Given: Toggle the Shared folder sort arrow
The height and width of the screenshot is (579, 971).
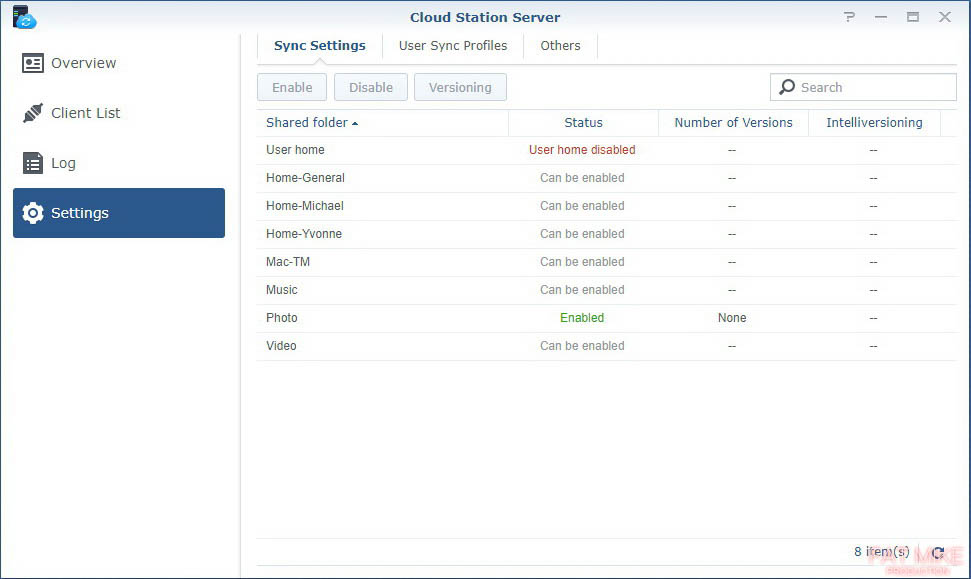Looking at the screenshot, I should pos(355,124).
